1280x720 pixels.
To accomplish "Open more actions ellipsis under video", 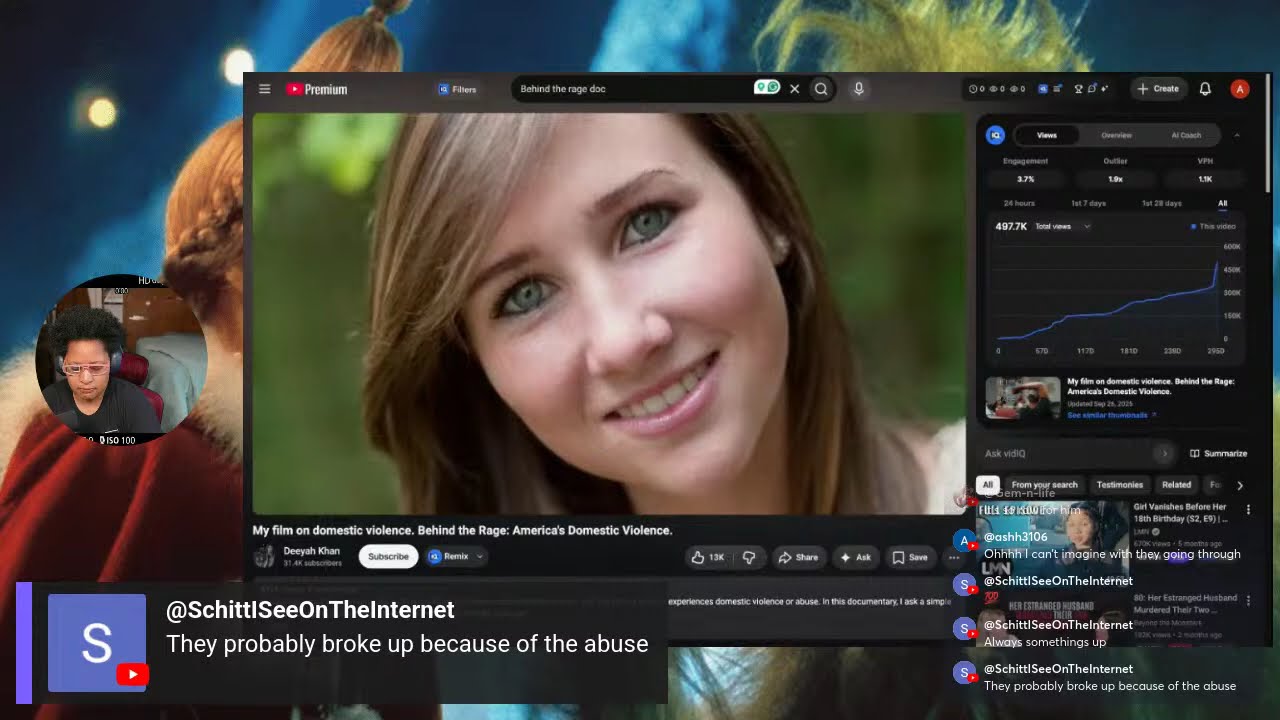I will (x=953, y=557).
